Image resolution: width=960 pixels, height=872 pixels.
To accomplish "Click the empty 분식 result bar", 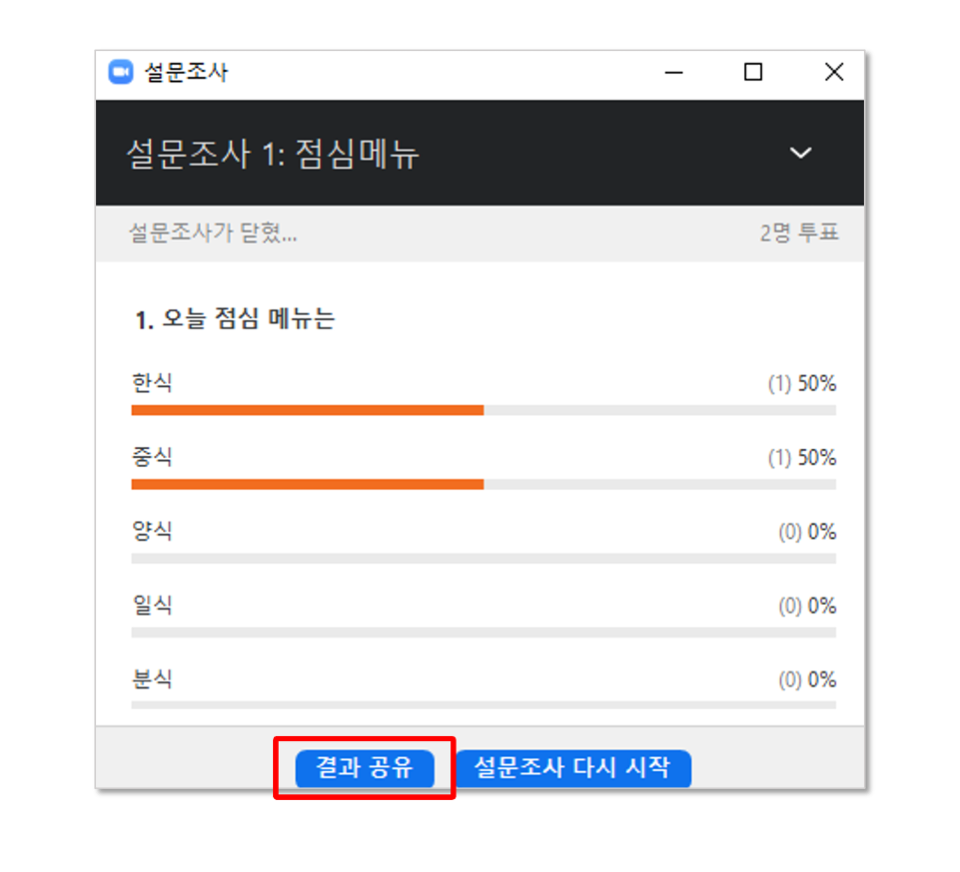I will click(484, 705).
